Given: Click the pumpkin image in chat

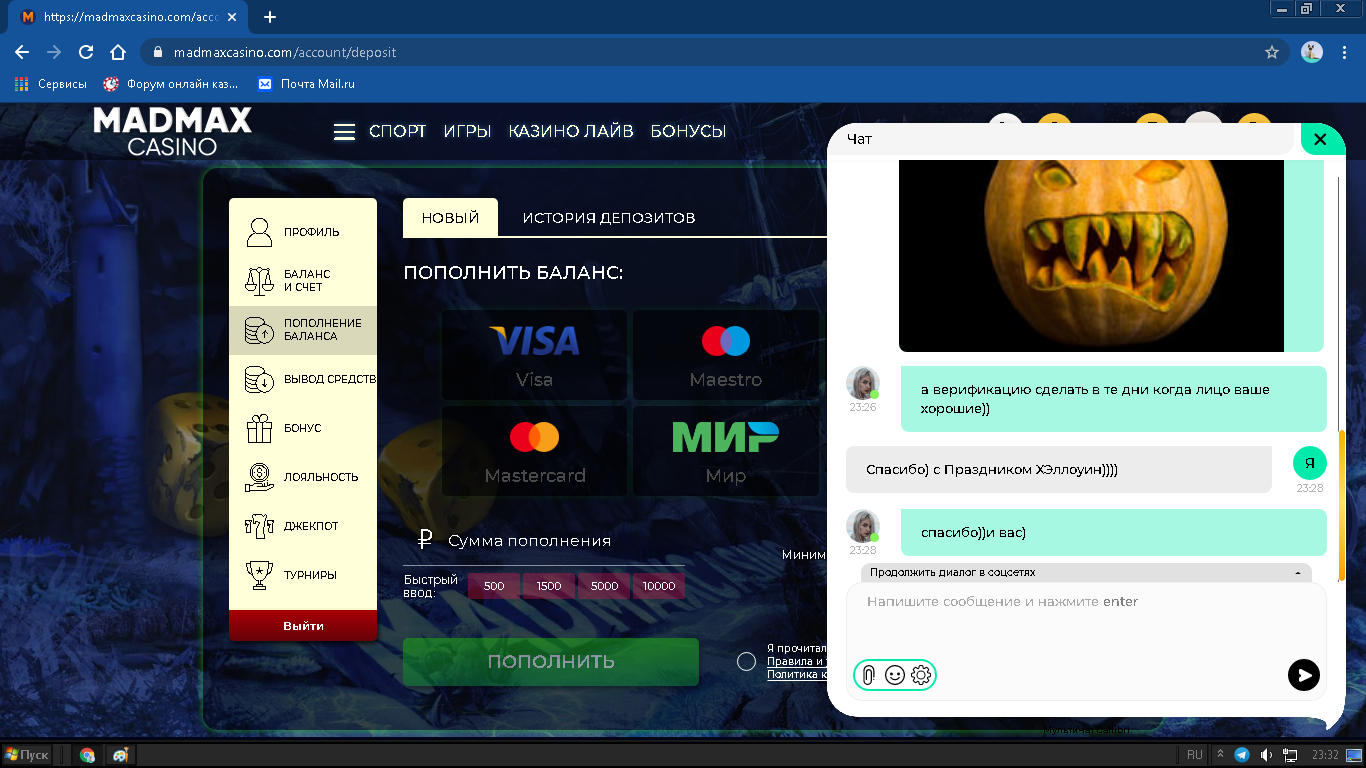Looking at the screenshot, I should [1091, 255].
